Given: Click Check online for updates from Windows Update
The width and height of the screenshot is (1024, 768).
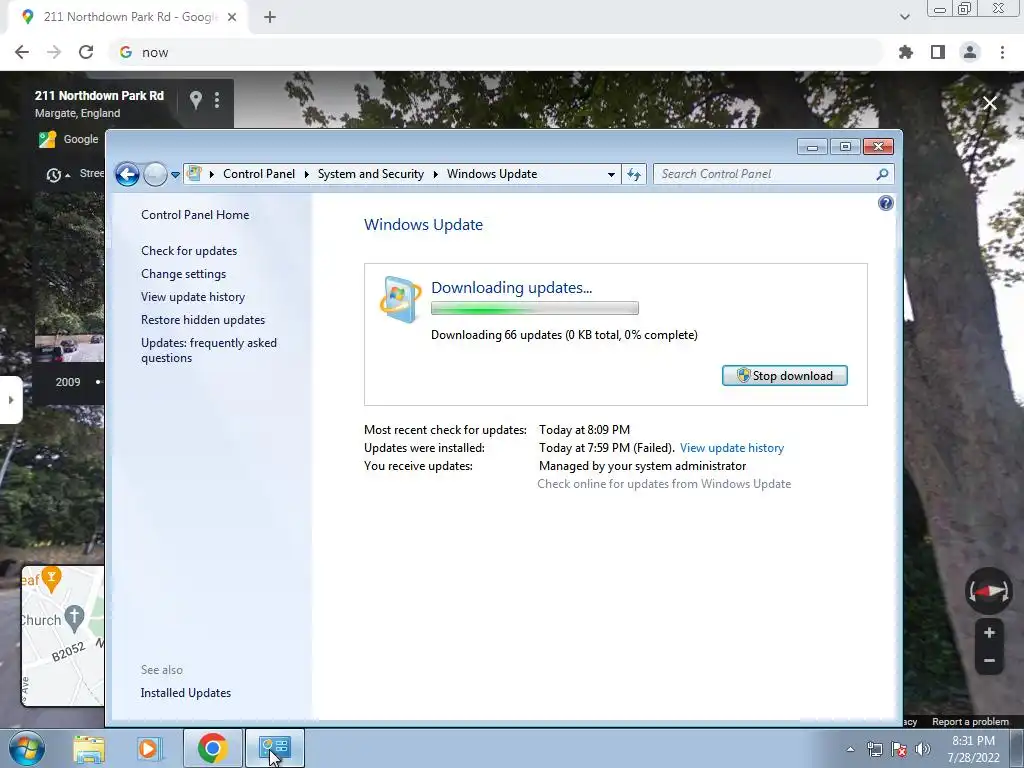Looking at the screenshot, I should point(664,484).
